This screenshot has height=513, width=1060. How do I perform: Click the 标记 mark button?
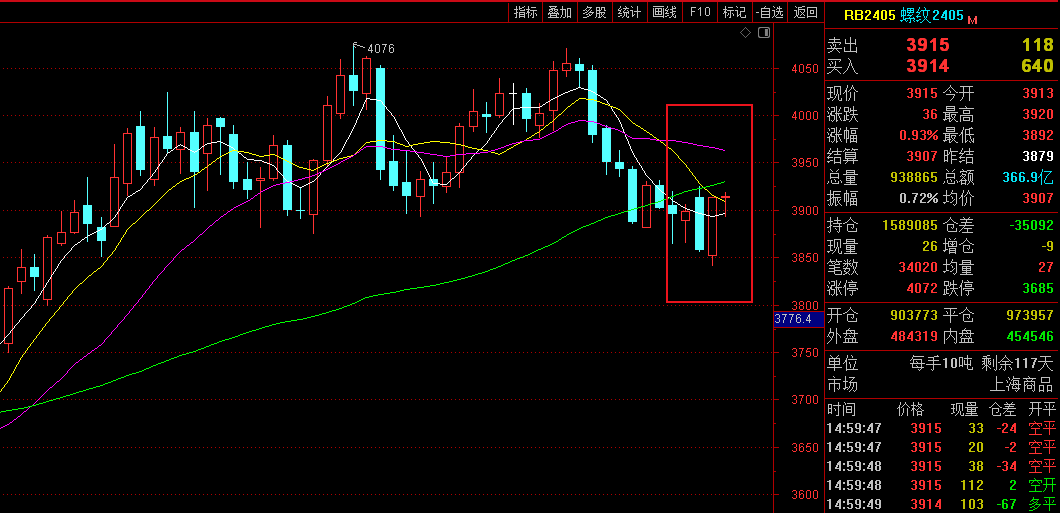click(x=734, y=12)
